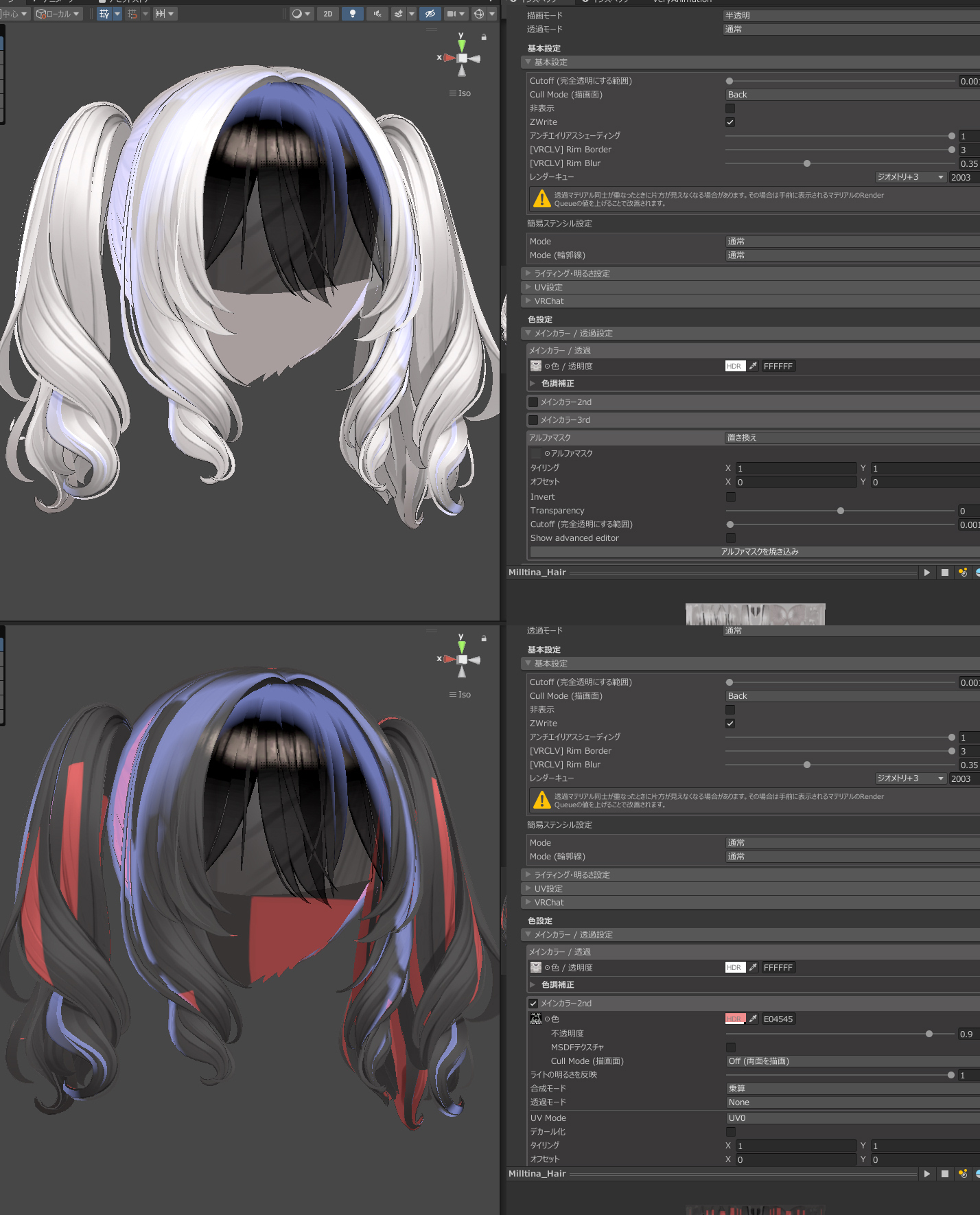The width and height of the screenshot is (980, 1215).
Task: Open the red E04545 HDR color swatch
Action: pyautogui.click(x=735, y=1019)
